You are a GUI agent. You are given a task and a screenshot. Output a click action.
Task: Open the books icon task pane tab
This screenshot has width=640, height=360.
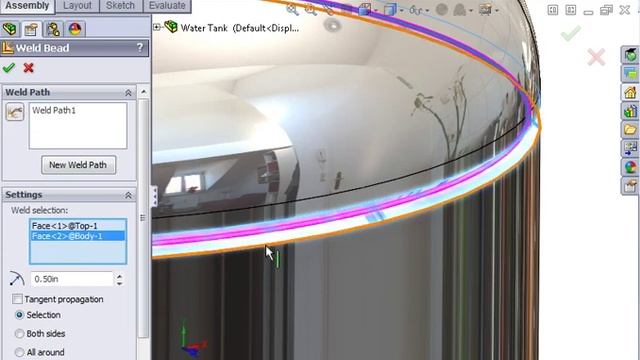[630, 111]
